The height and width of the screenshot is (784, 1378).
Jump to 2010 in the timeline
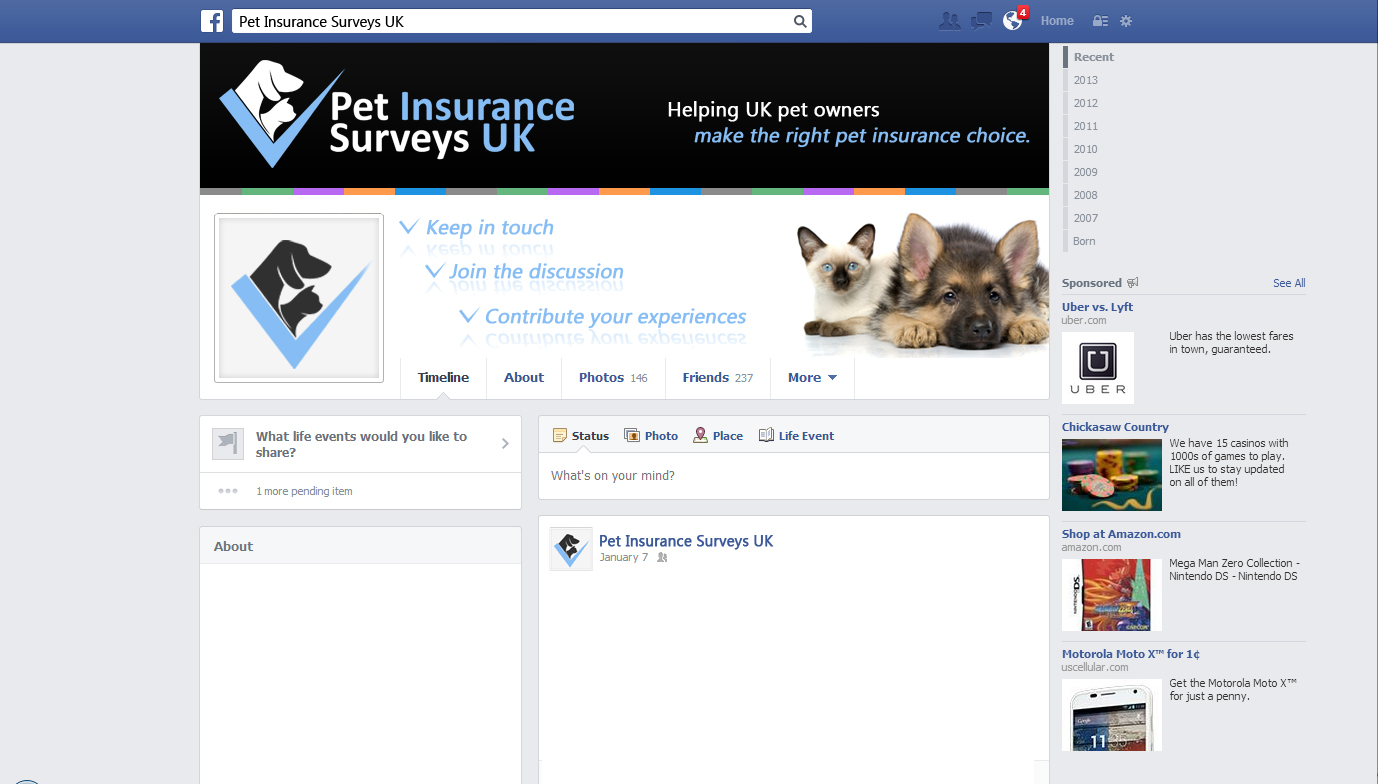(x=1086, y=149)
